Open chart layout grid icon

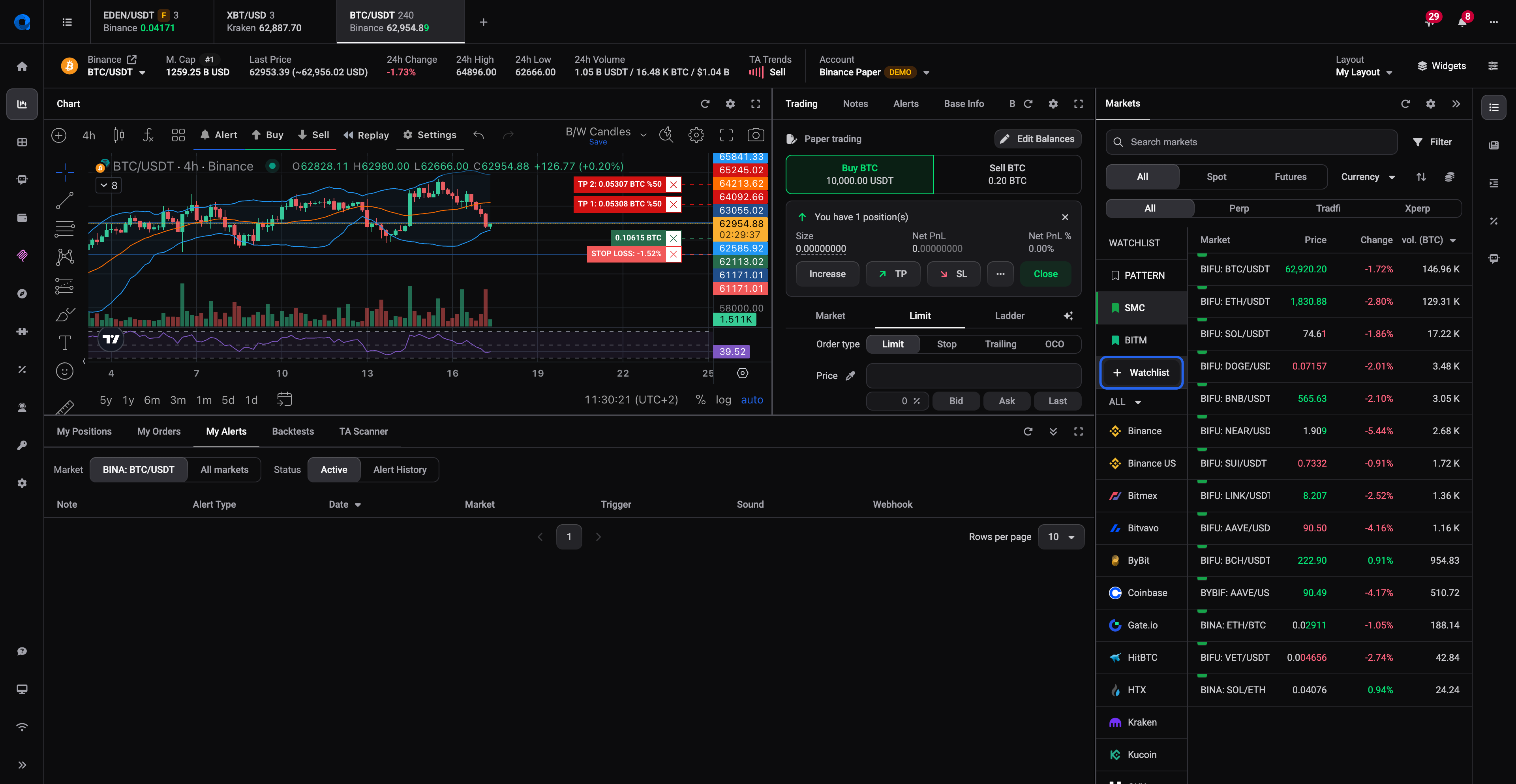[178, 135]
